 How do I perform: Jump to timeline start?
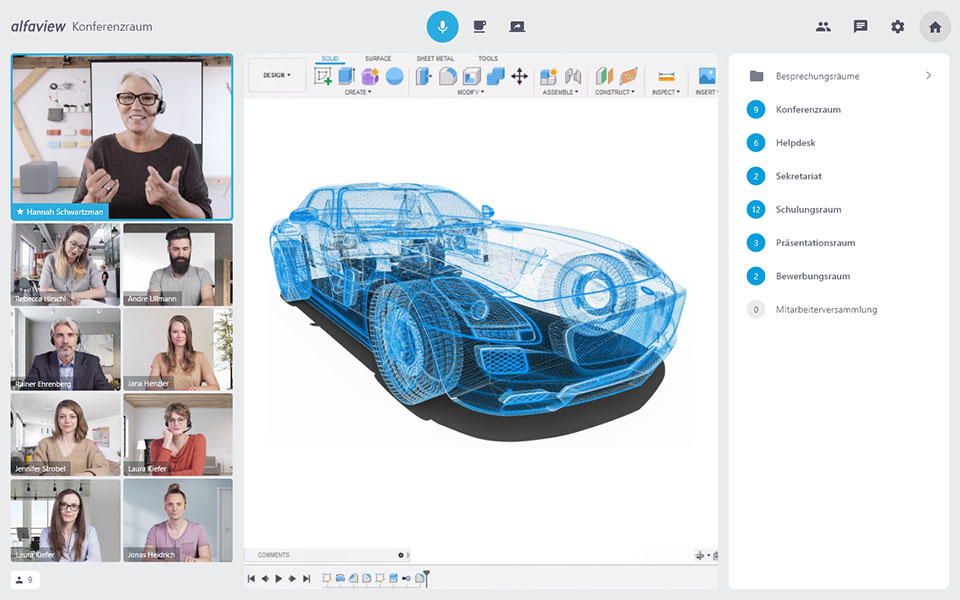pos(251,578)
